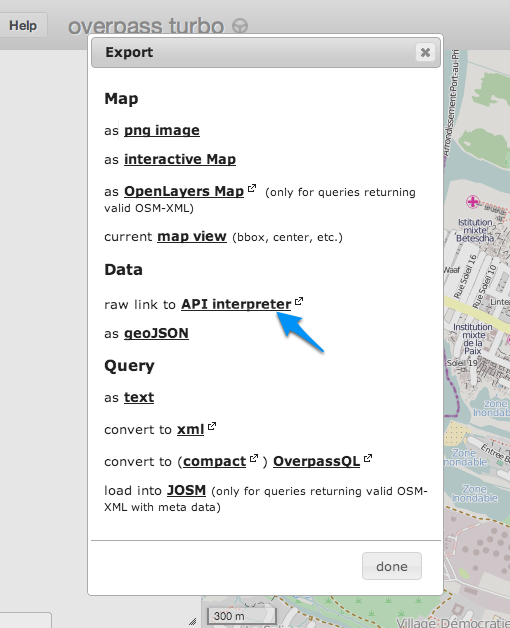Open the OpenLayers Map link
Viewport: 510px width, 628px height.
pos(184,191)
